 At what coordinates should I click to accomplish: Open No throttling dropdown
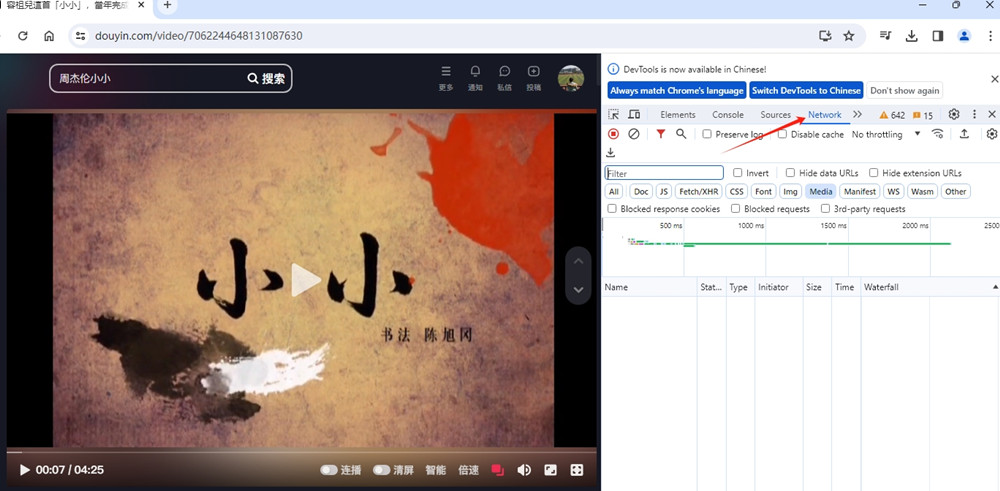886,135
